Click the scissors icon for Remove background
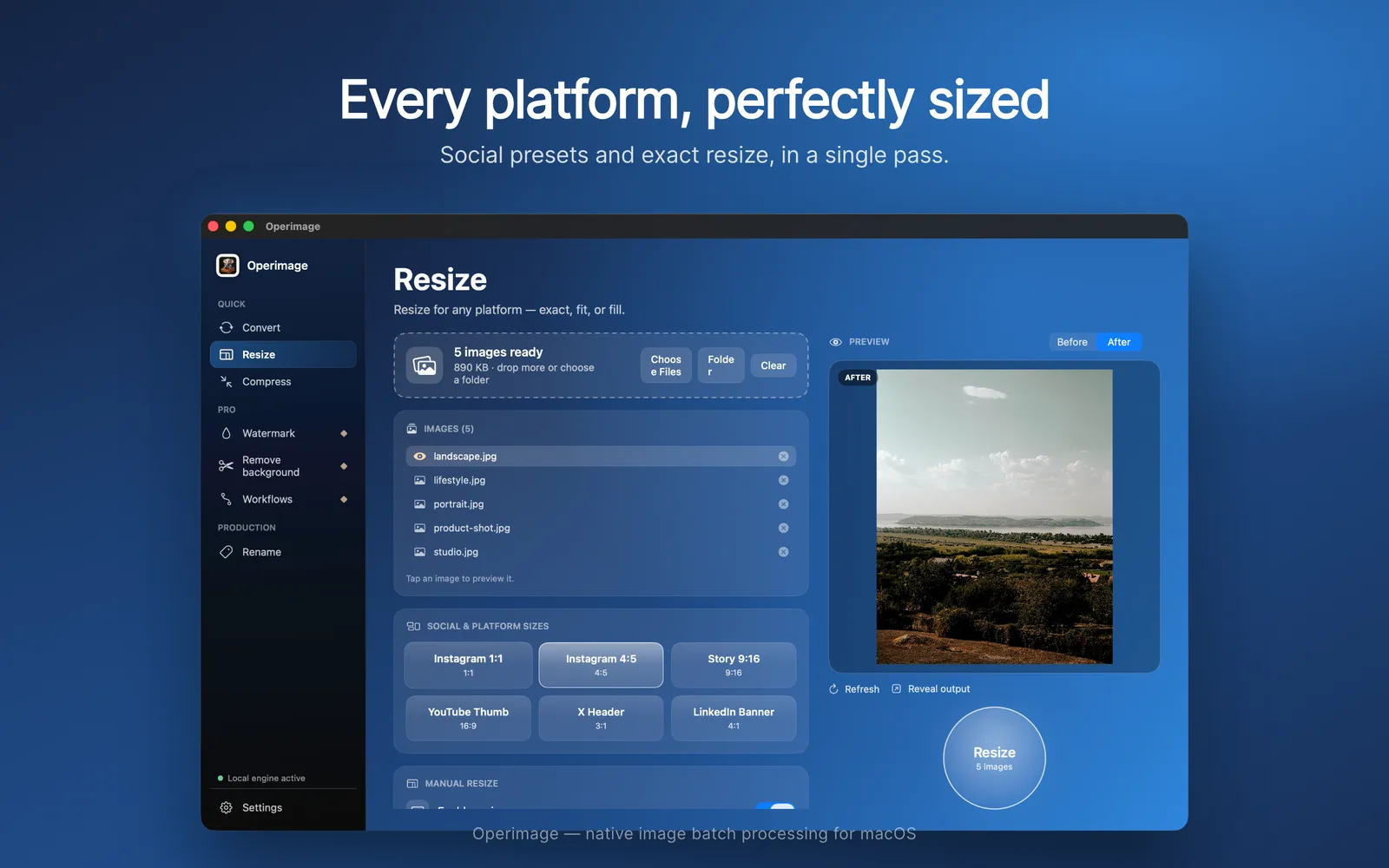This screenshot has height=868, width=1389. (x=227, y=466)
